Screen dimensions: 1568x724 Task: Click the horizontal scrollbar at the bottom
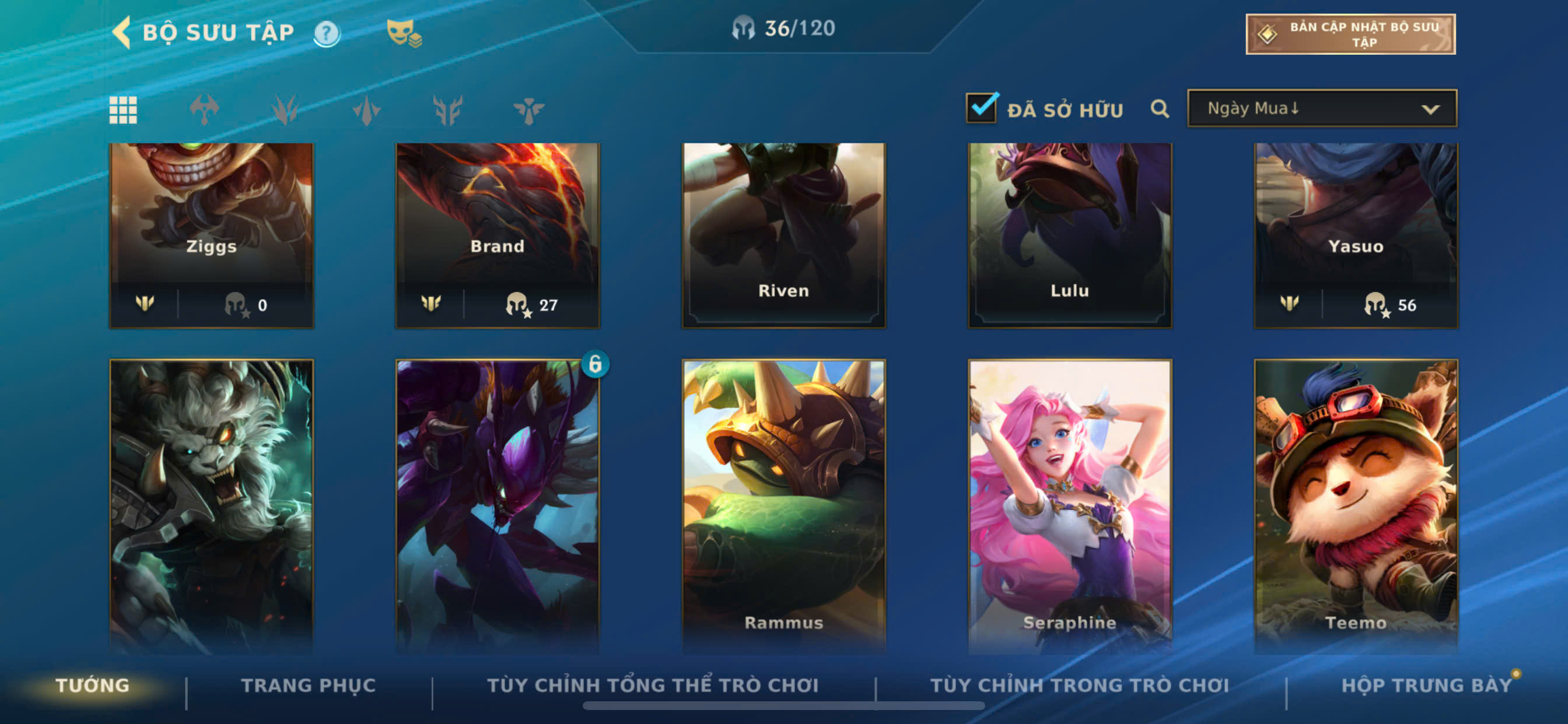click(x=783, y=706)
